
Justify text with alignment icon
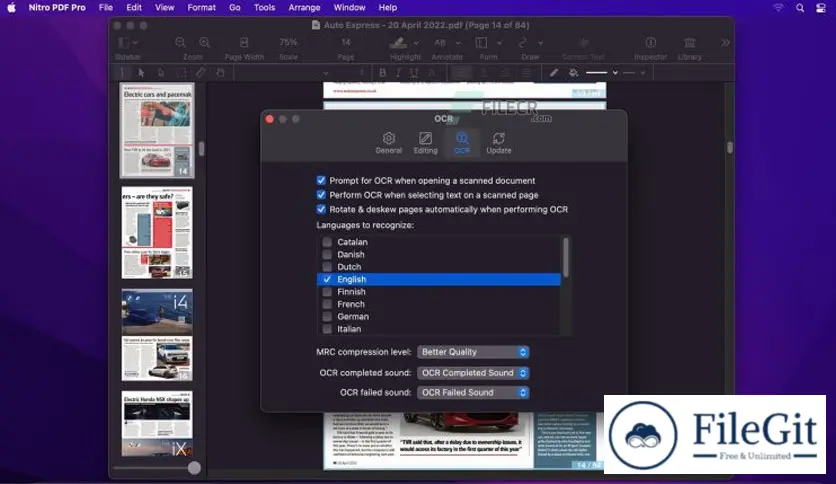click(526, 73)
